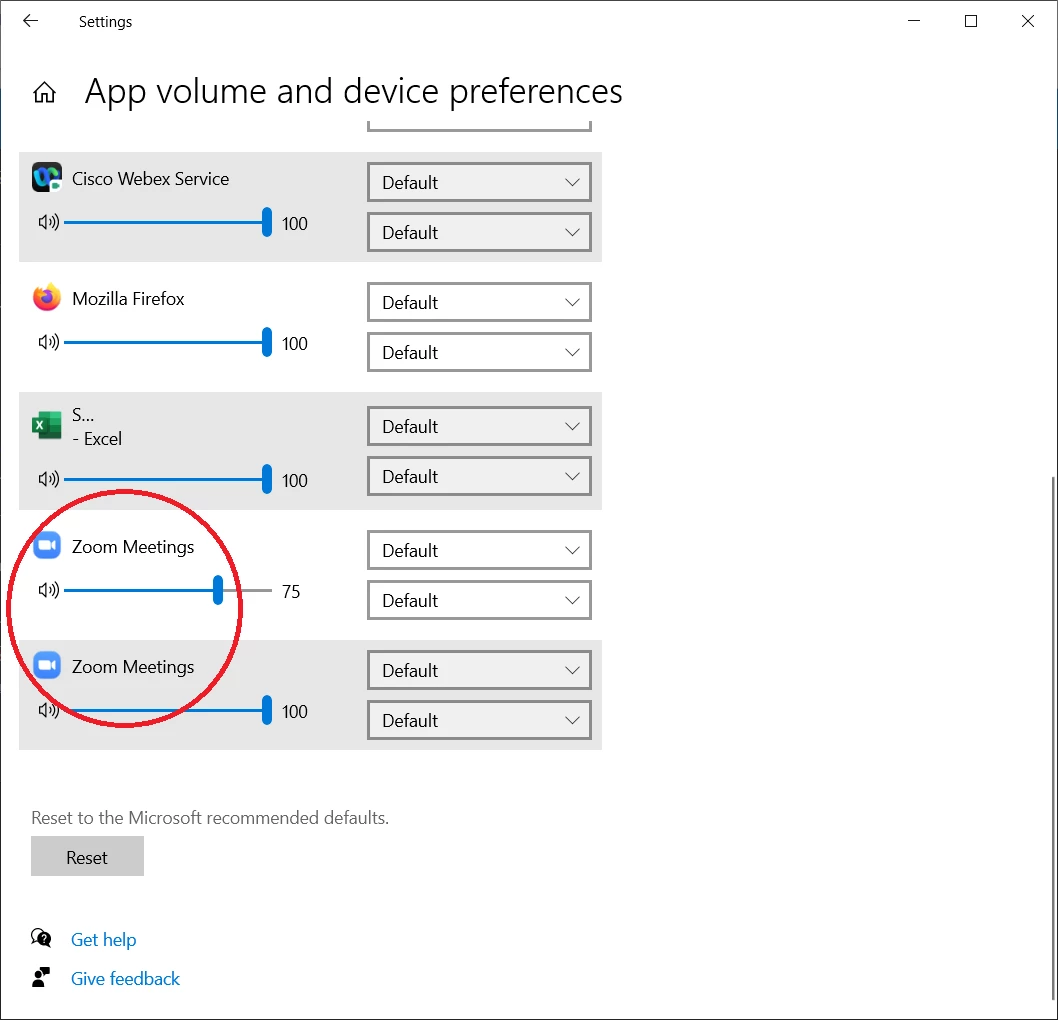
Task: Click the 'Zoom Meetings' label above the 75 slider
Action: 133,546
